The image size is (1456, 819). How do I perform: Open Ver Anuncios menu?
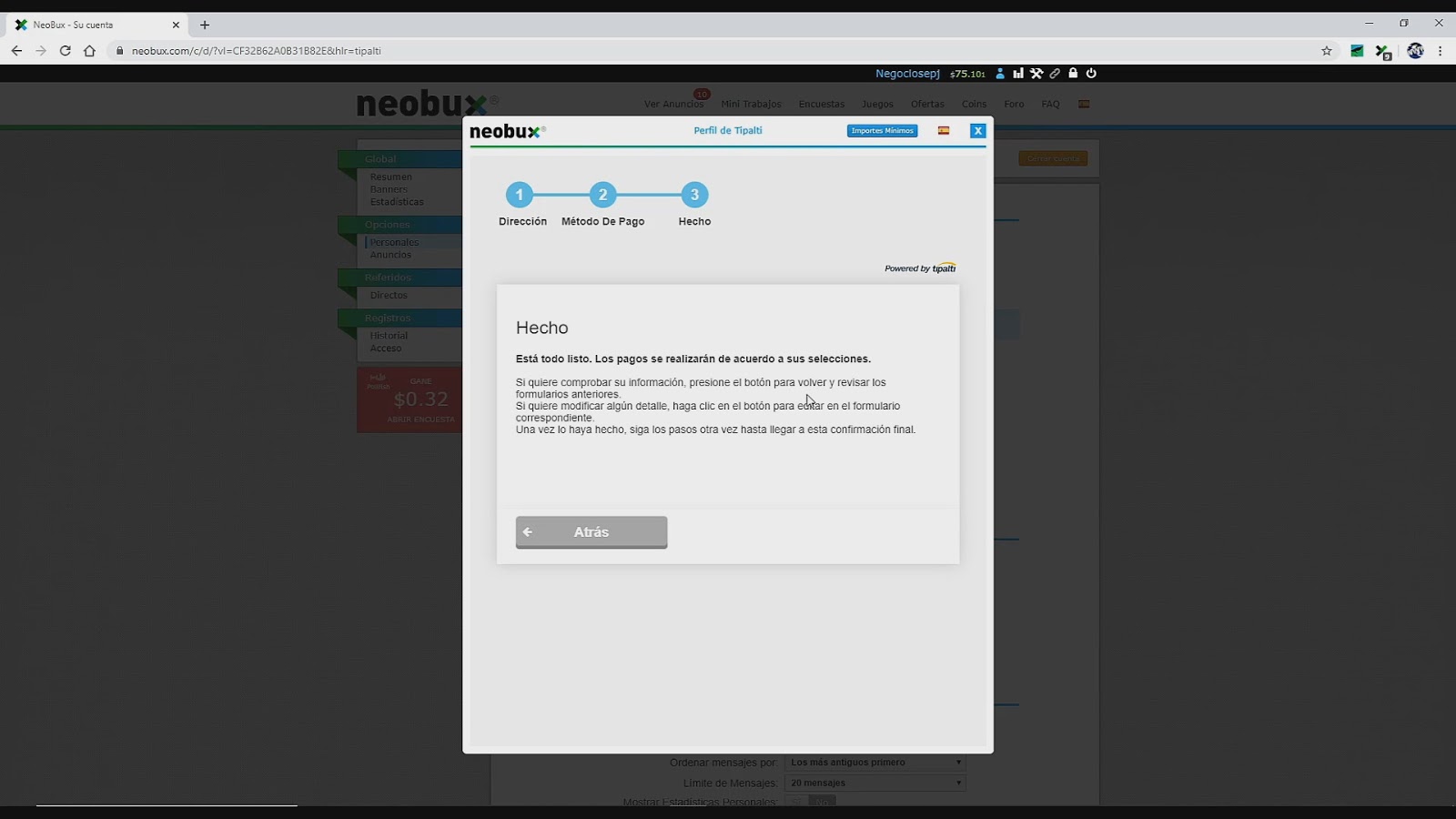[x=673, y=104]
